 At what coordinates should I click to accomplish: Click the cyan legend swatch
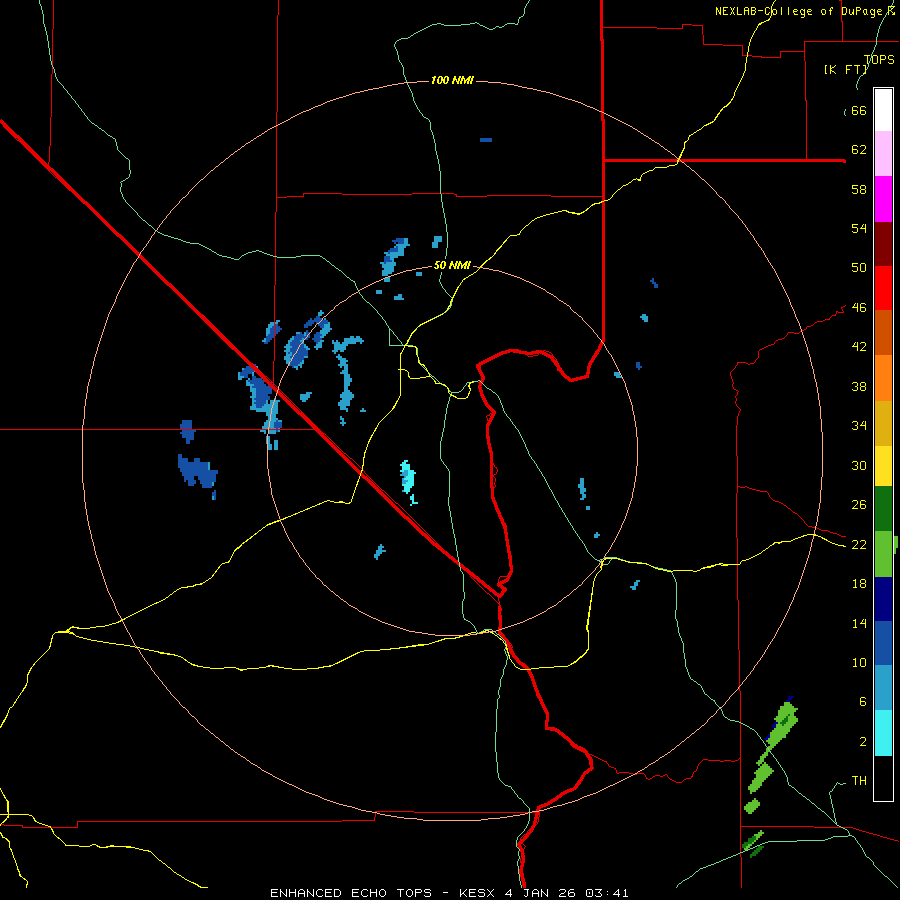pyautogui.click(x=883, y=733)
